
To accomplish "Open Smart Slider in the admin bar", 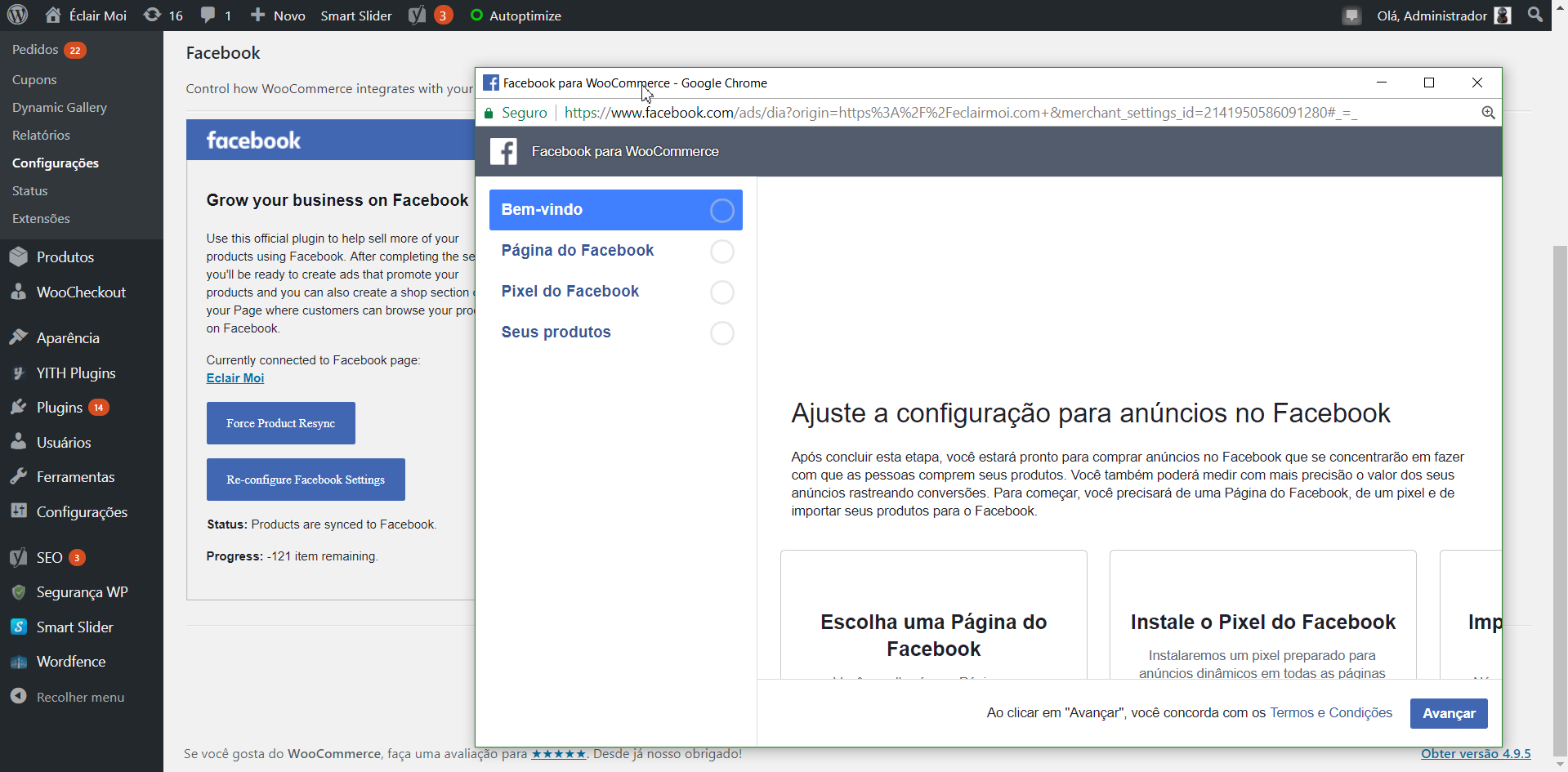I will click(356, 16).
